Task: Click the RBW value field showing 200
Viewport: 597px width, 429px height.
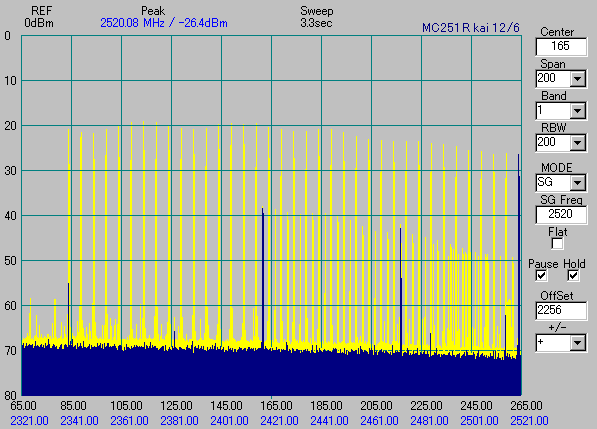Action: point(553,143)
